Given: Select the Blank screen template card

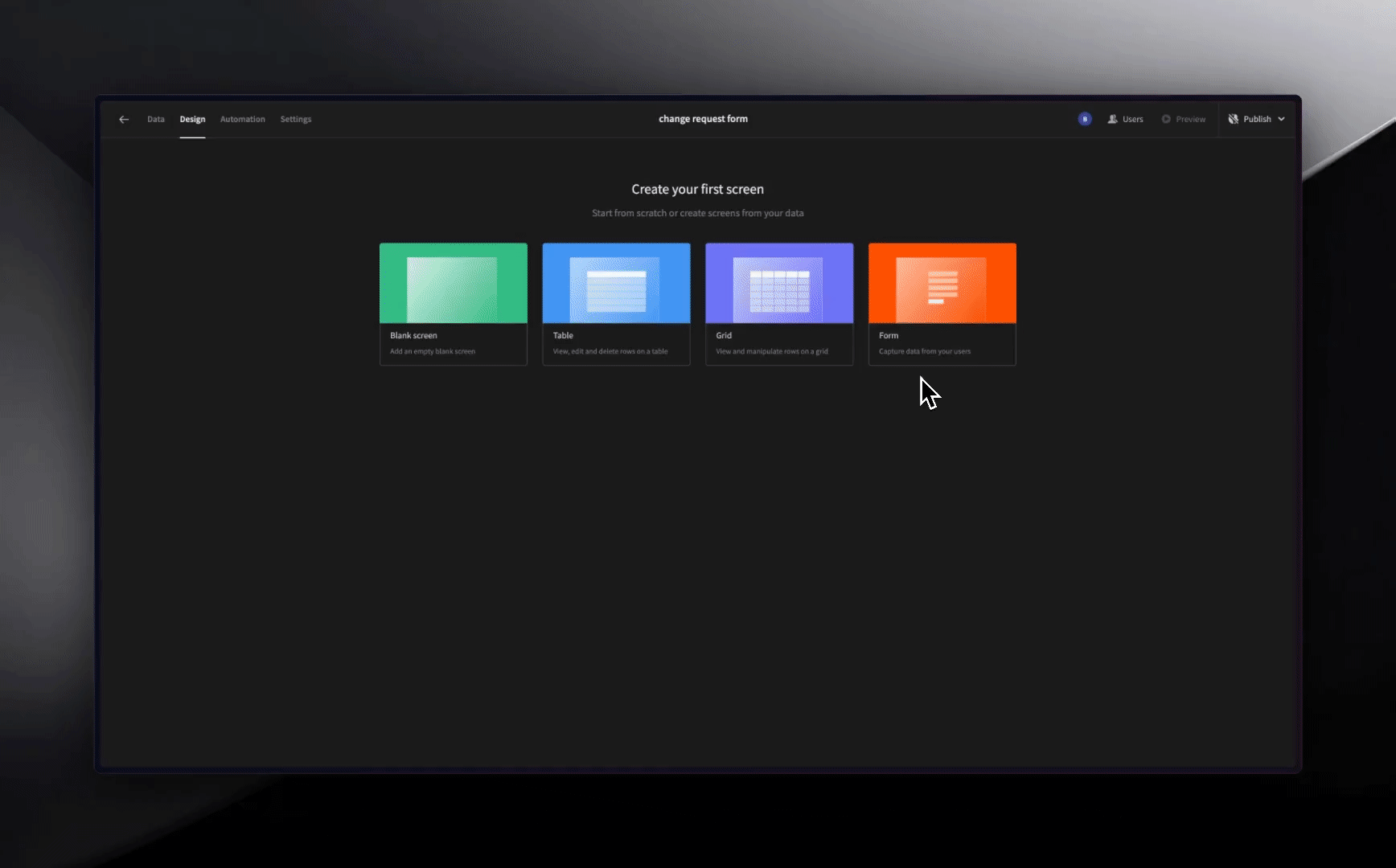Looking at the screenshot, I should 453,304.
